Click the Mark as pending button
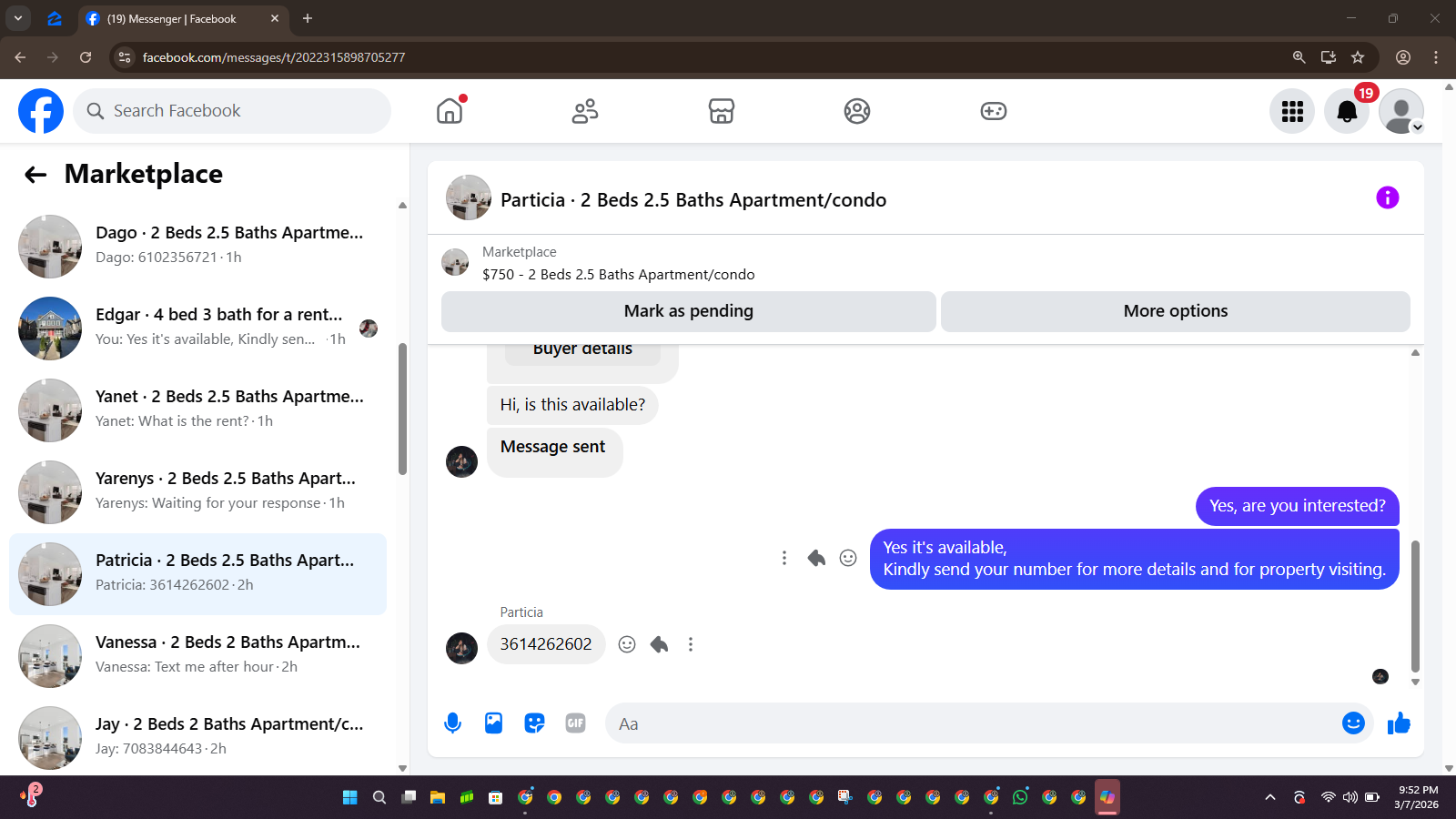Viewport: 1456px width, 819px height. pyautogui.click(x=689, y=311)
